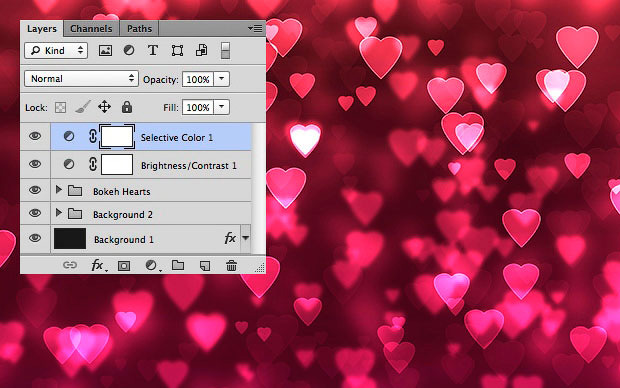Switch to the Layers tab
The height and width of the screenshot is (388, 620).
42,28
